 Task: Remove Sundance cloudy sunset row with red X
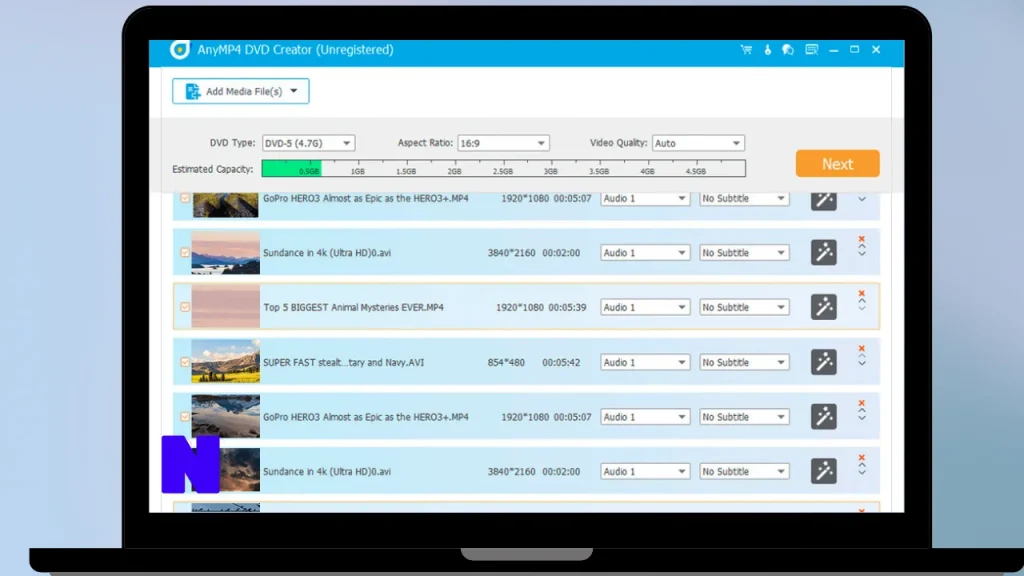click(x=861, y=458)
